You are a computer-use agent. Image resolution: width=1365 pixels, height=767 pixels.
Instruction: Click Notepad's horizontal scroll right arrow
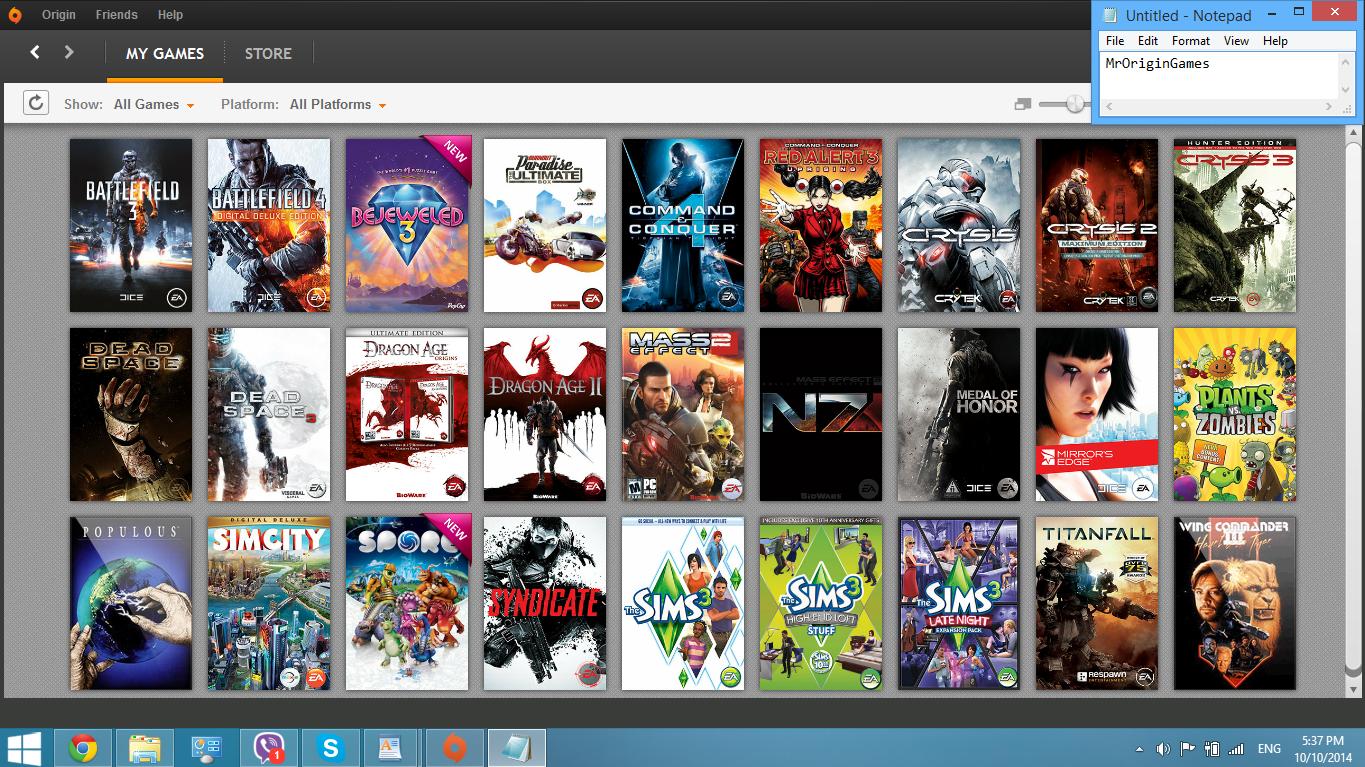1331,106
